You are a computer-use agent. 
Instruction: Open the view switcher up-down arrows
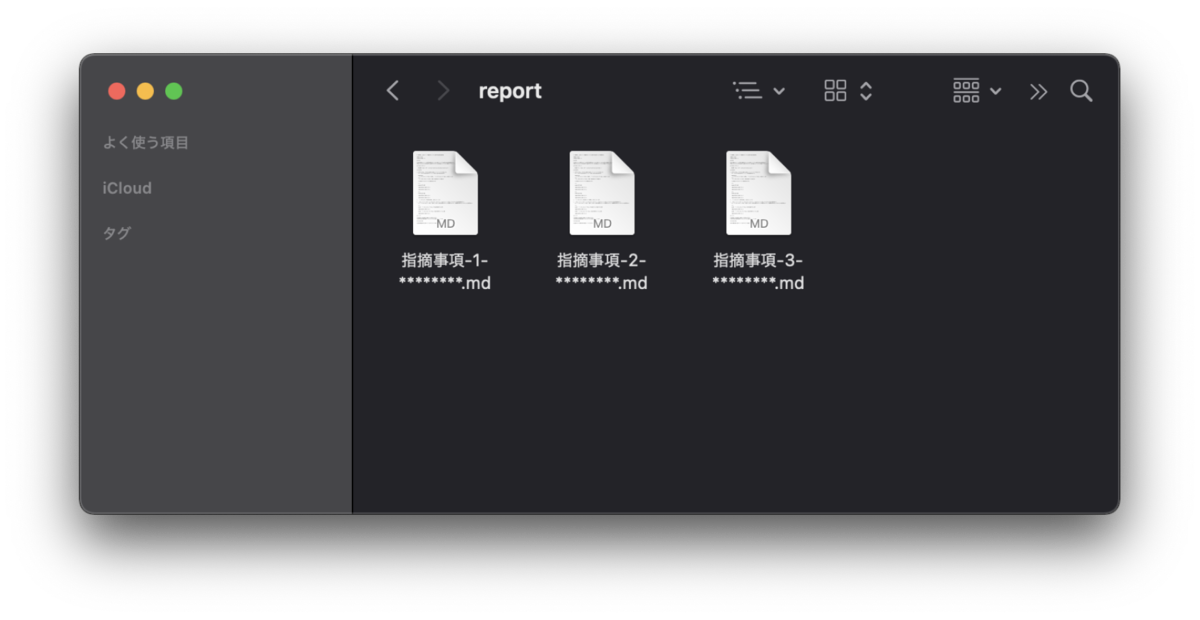[x=866, y=91]
